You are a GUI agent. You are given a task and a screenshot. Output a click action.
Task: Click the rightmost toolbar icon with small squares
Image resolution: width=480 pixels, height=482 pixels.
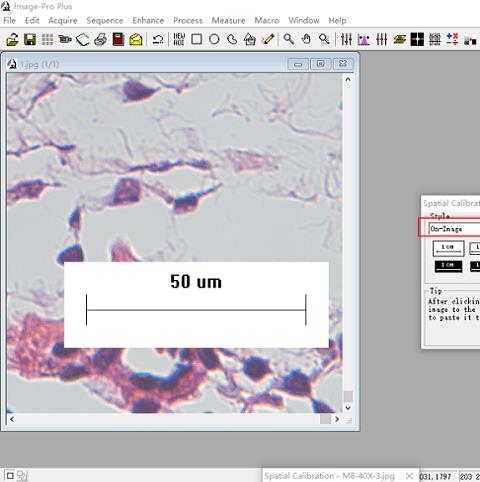(x=470, y=40)
